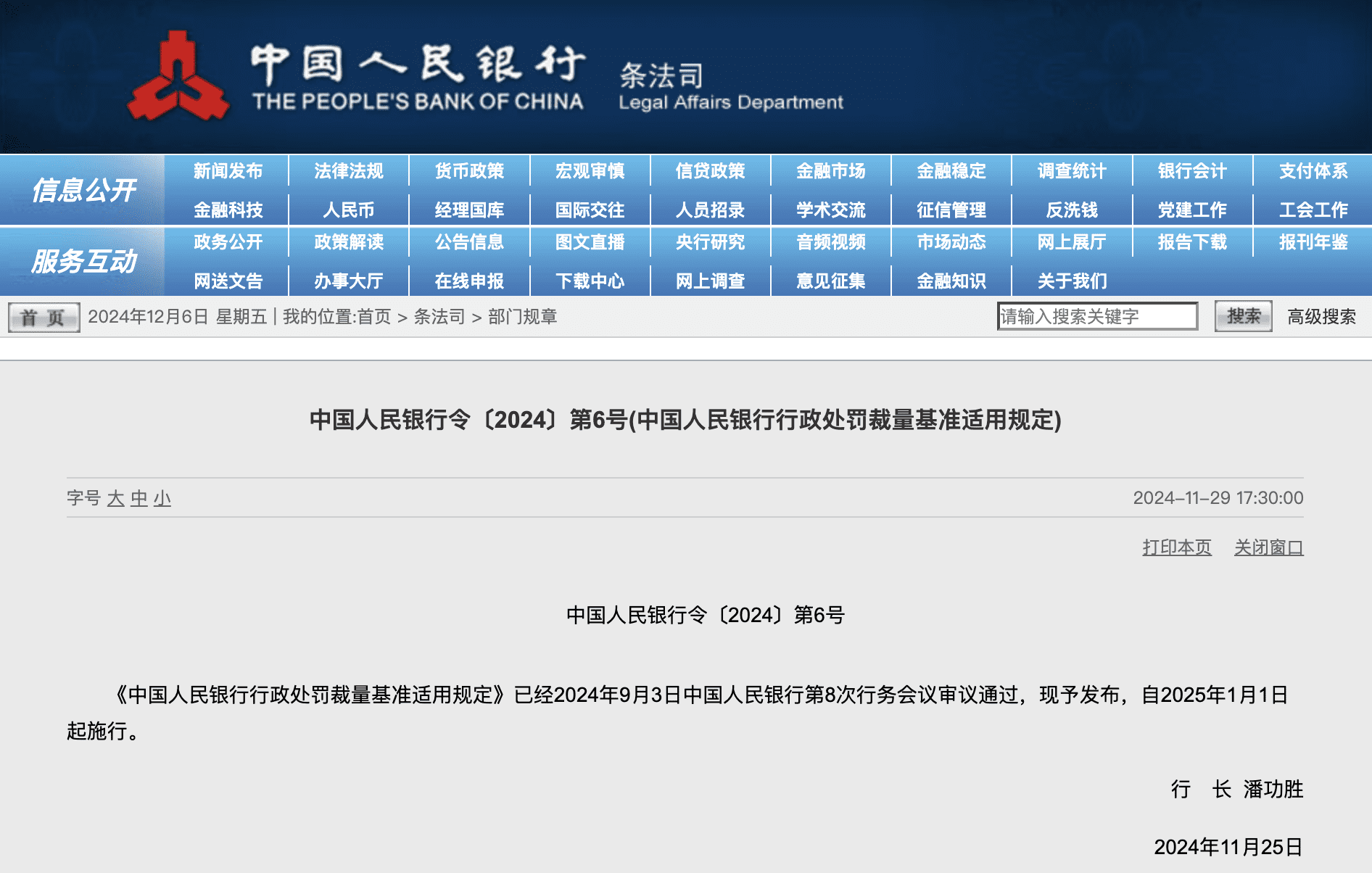The image size is (1372, 873).
Task: Click publication time 2024-11-29 17:30:00
Action: pyautogui.click(x=1218, y=498)
